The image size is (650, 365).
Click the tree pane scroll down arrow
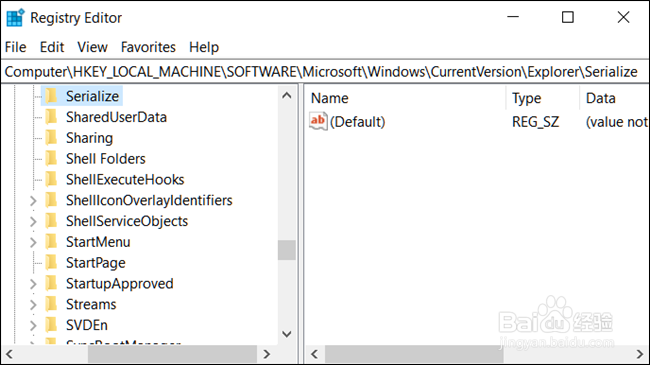point(286,334)
